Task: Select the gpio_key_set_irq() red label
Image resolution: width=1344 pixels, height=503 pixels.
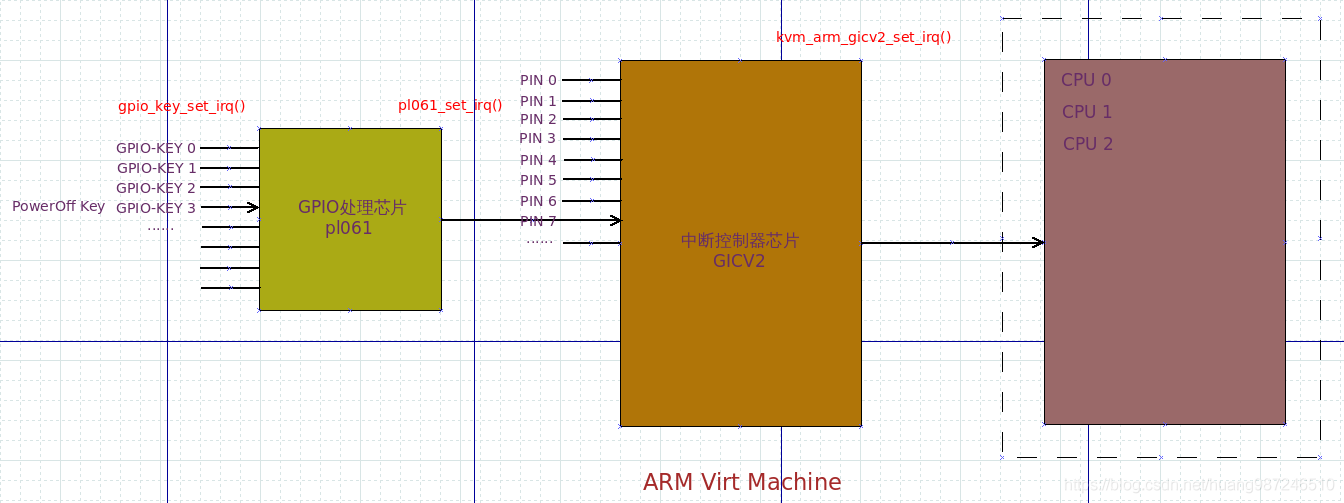Action: pos(182,105)
